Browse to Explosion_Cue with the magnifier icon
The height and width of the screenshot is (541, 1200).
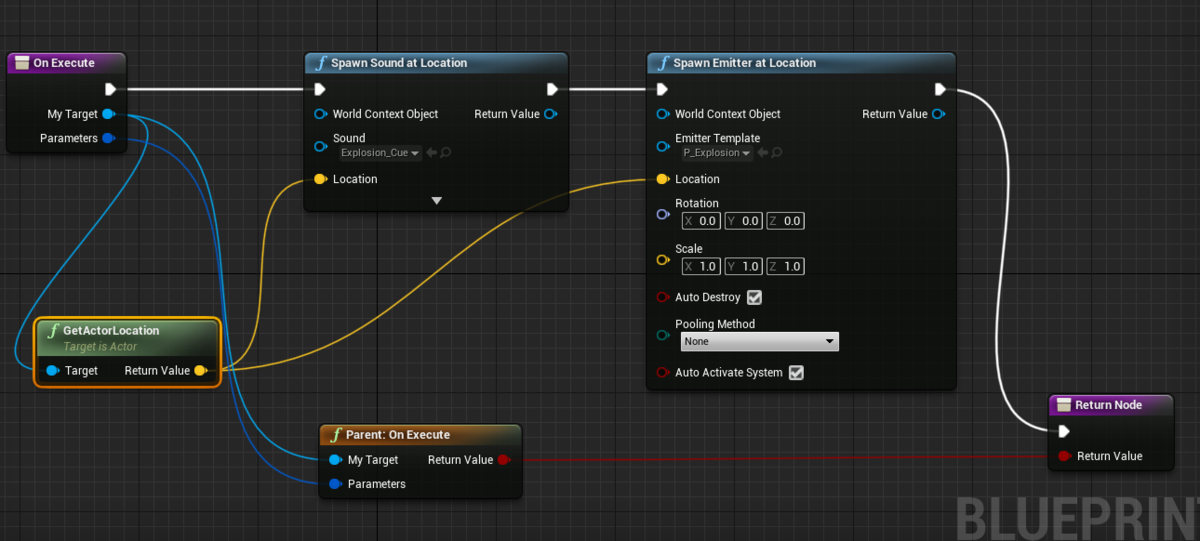click(x=445, y=153)
